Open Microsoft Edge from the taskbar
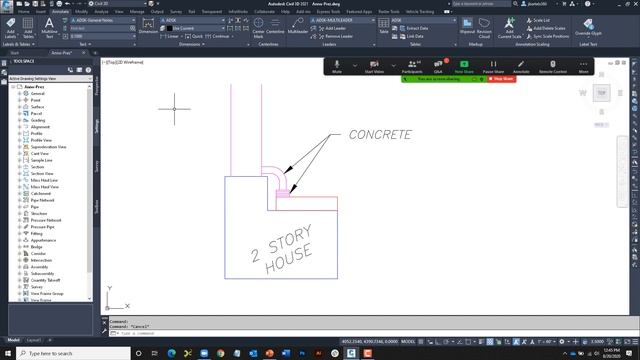 pyautogui.click(x=171, y=353)
